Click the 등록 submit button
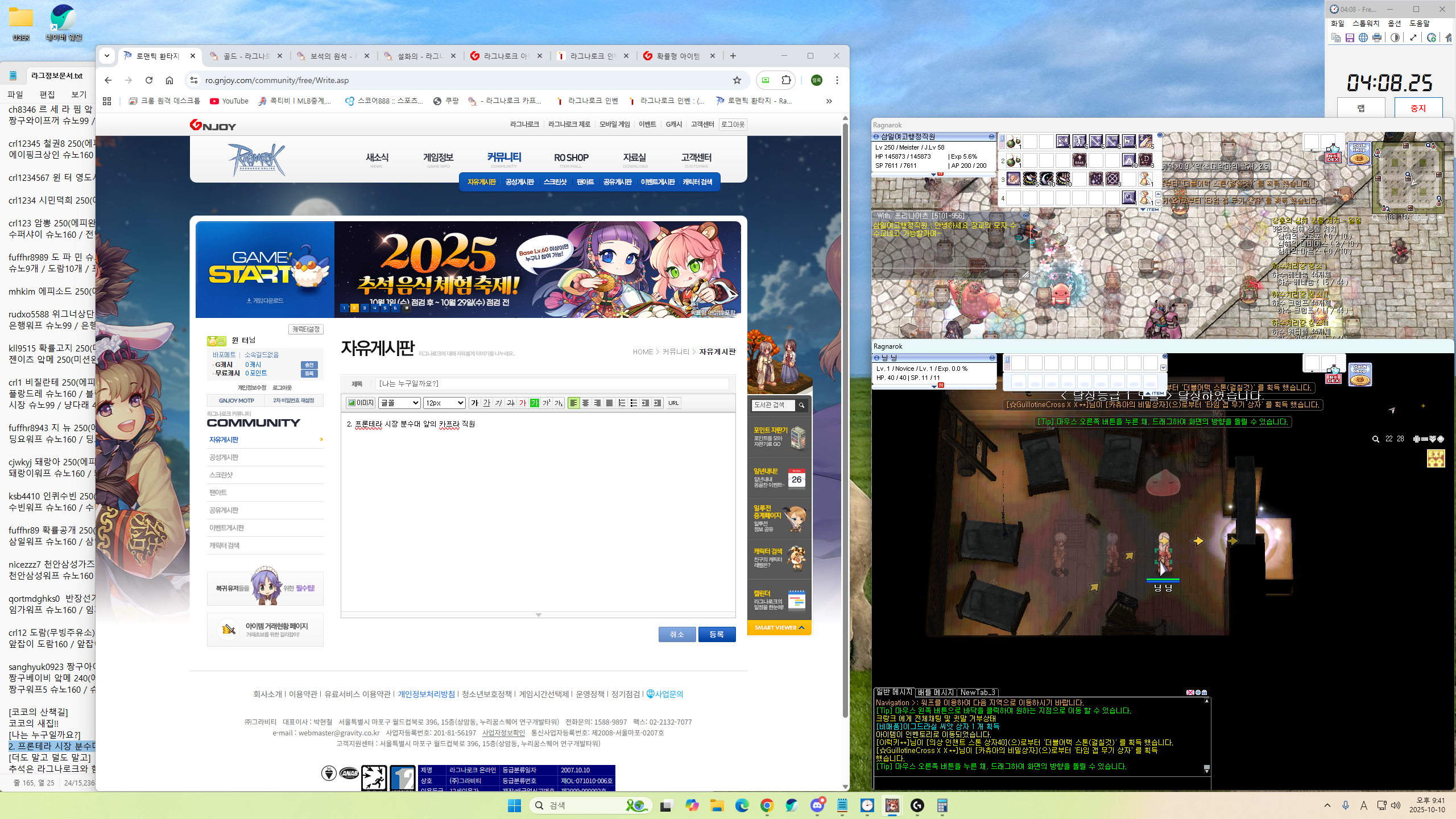 coord(716,634)
